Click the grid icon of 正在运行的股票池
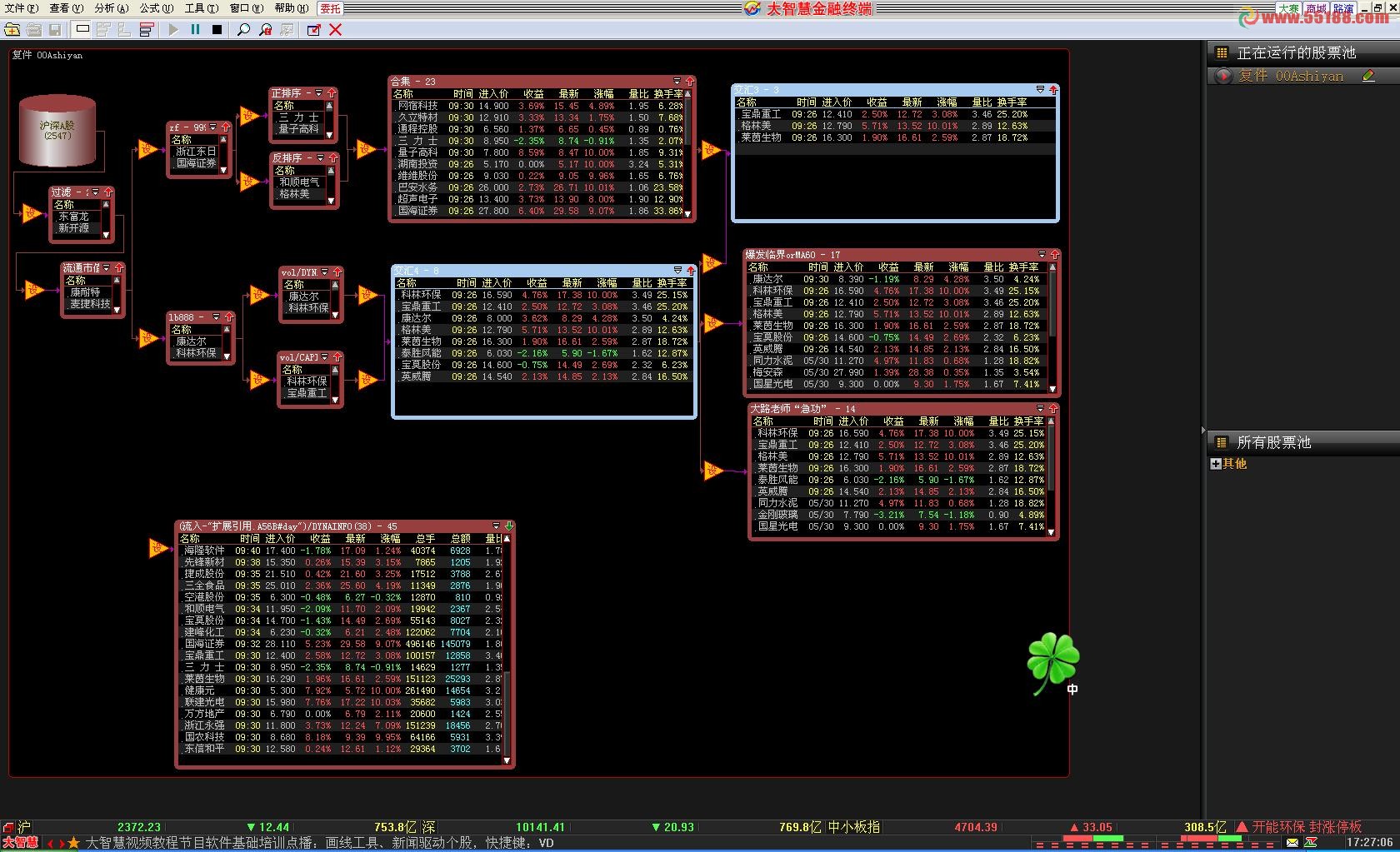 point(1222,52)
